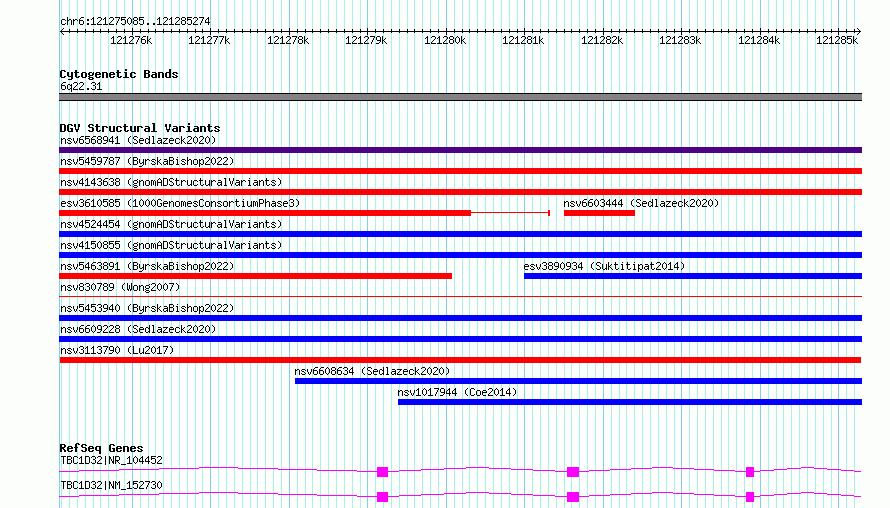Click the RefSeq Genes track title
This screenshot has height=508, width=890.
point(101,448)
